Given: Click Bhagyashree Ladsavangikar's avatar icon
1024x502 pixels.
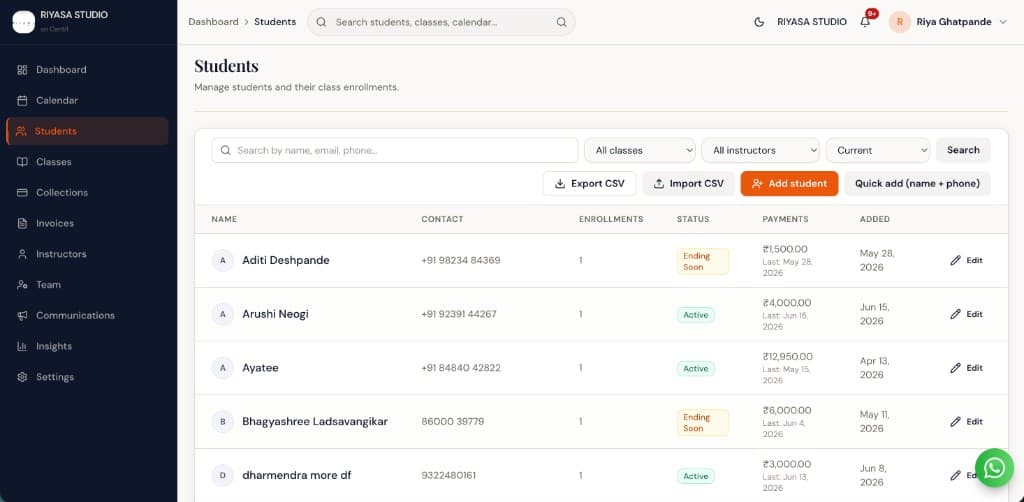Looking at the screenshot, I should point(223,422).
